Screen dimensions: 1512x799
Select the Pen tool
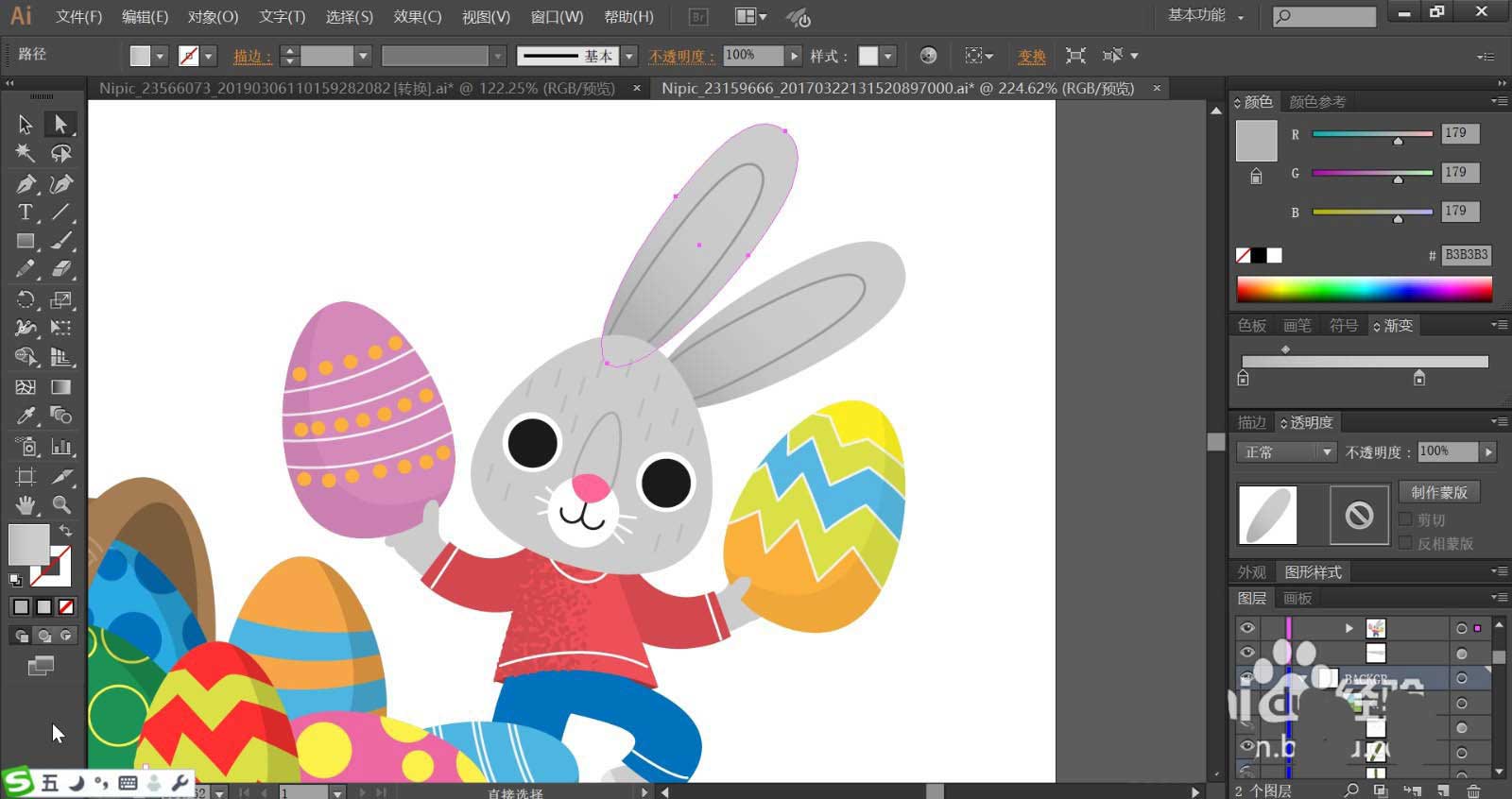tap(26, 183)
